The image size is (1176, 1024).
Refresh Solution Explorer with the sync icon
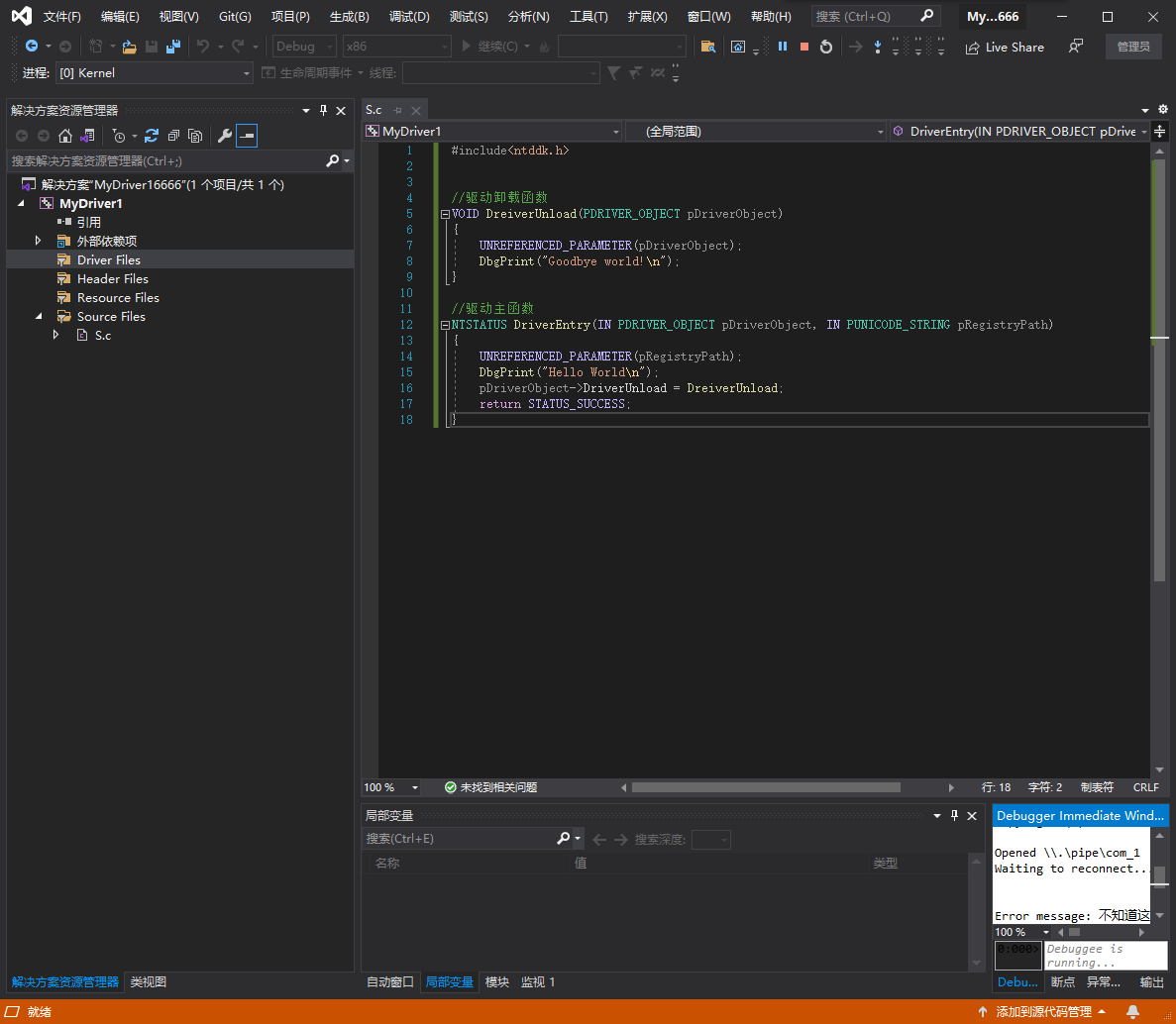pos(152,136)
